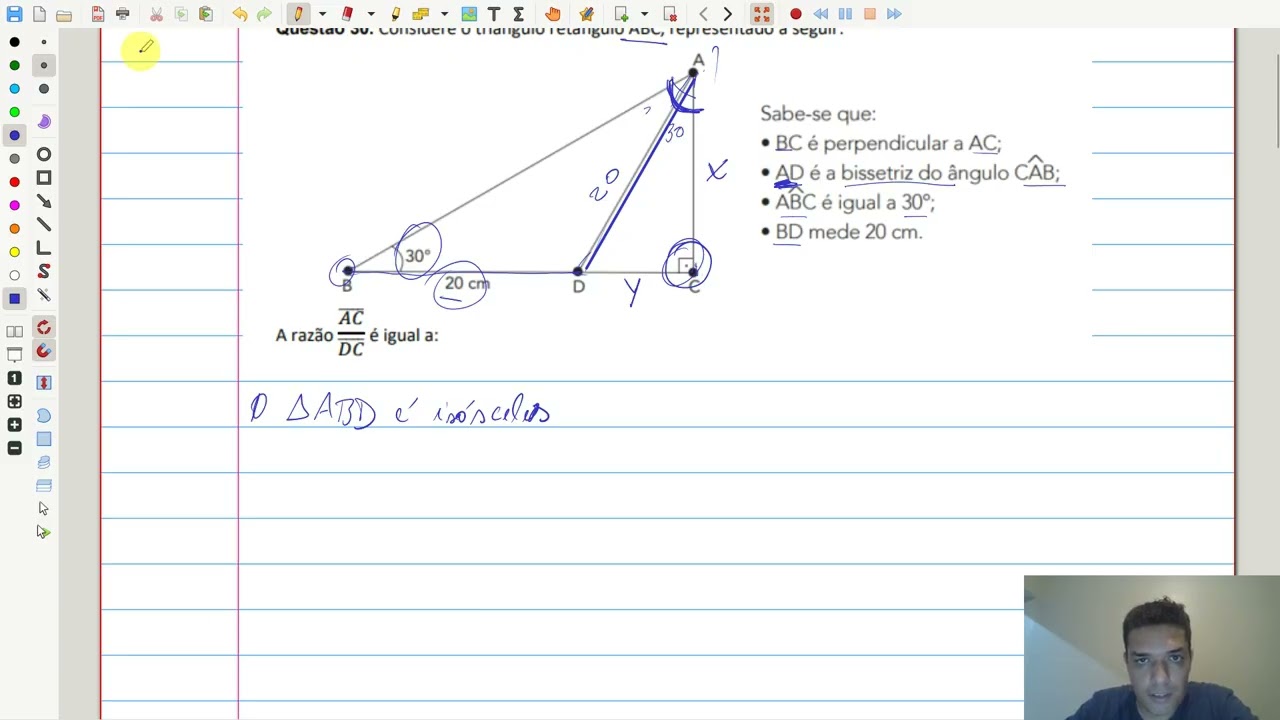Set the thinnest line thickness dot
This screenshot has width=1280, height=720.
pyautogui.click(x=43, y=42)
